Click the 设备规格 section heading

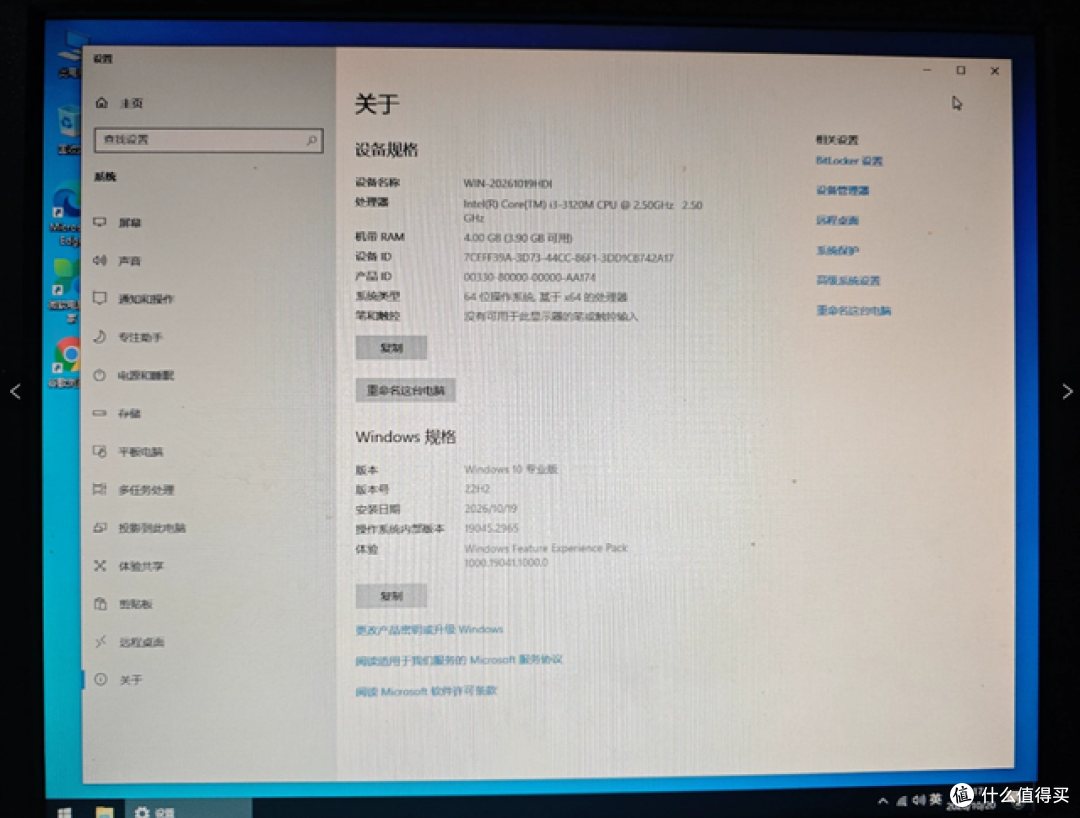(386, 149)
